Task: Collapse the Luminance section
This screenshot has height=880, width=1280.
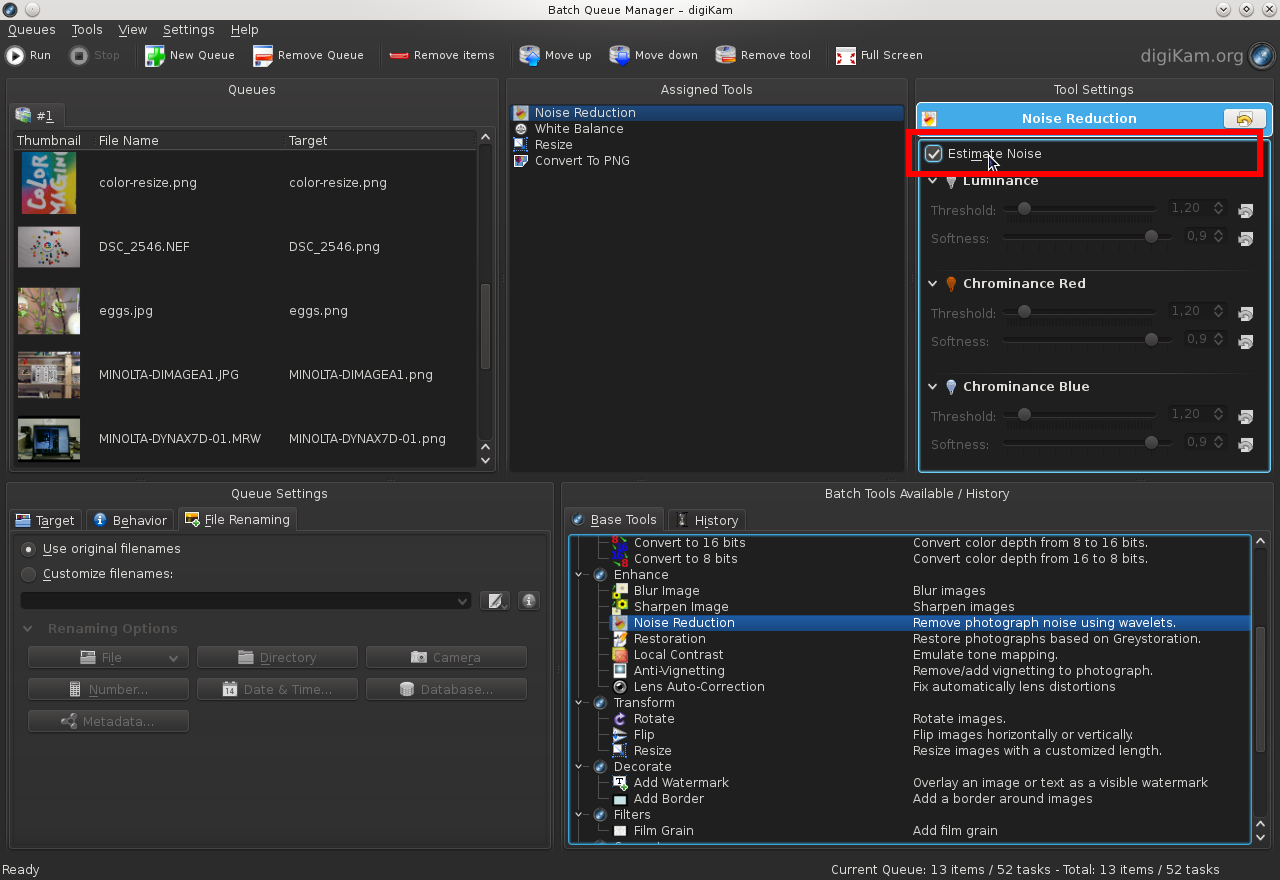Action: tap(932, 181)
